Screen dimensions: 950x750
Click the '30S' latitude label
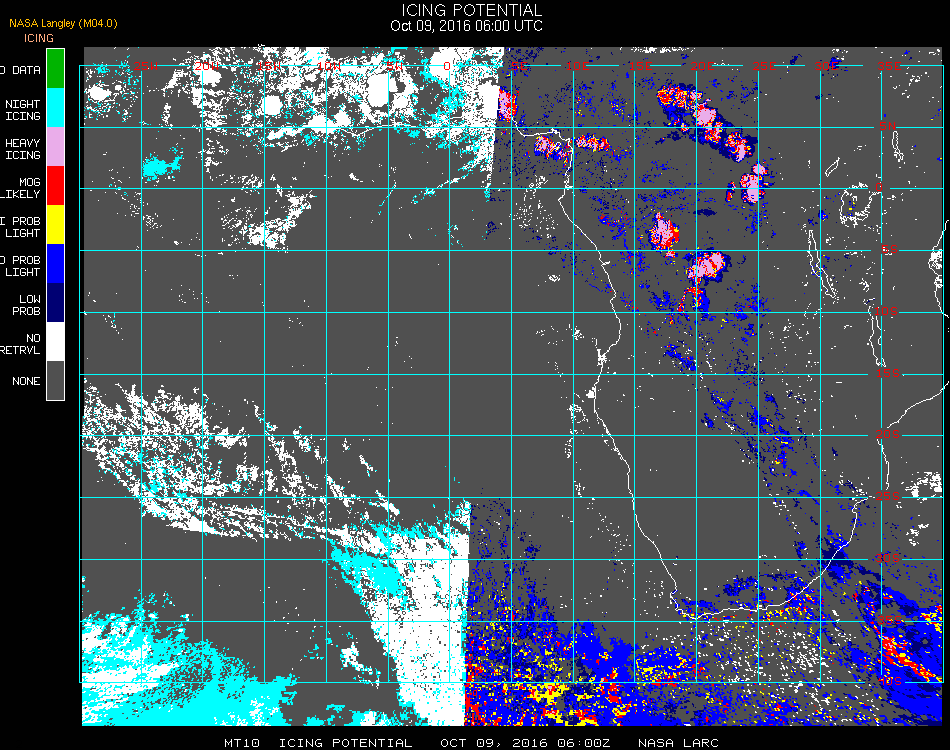point(888,557)
